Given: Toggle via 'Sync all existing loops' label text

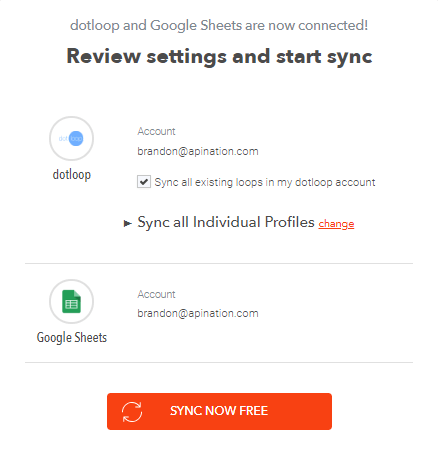Looking at the screenshot, I should pos(265,182).
